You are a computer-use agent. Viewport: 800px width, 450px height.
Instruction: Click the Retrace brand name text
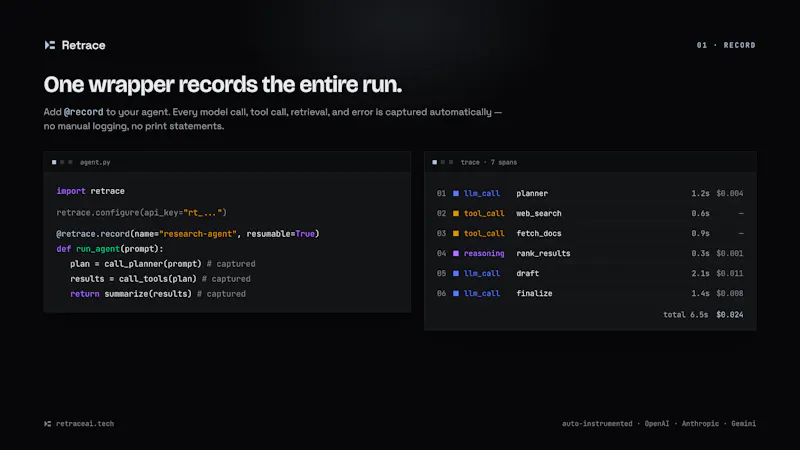coord(83,45)
